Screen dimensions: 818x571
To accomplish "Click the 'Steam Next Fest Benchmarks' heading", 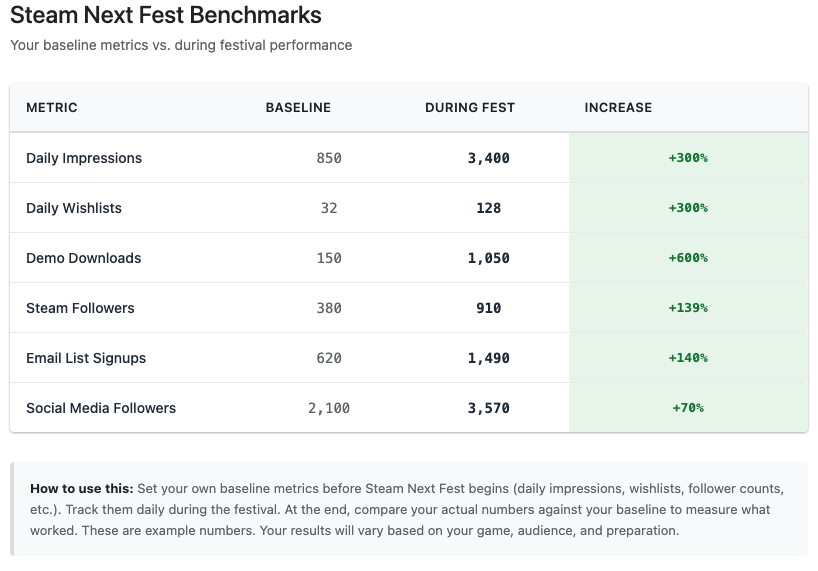I will [165, 15].
